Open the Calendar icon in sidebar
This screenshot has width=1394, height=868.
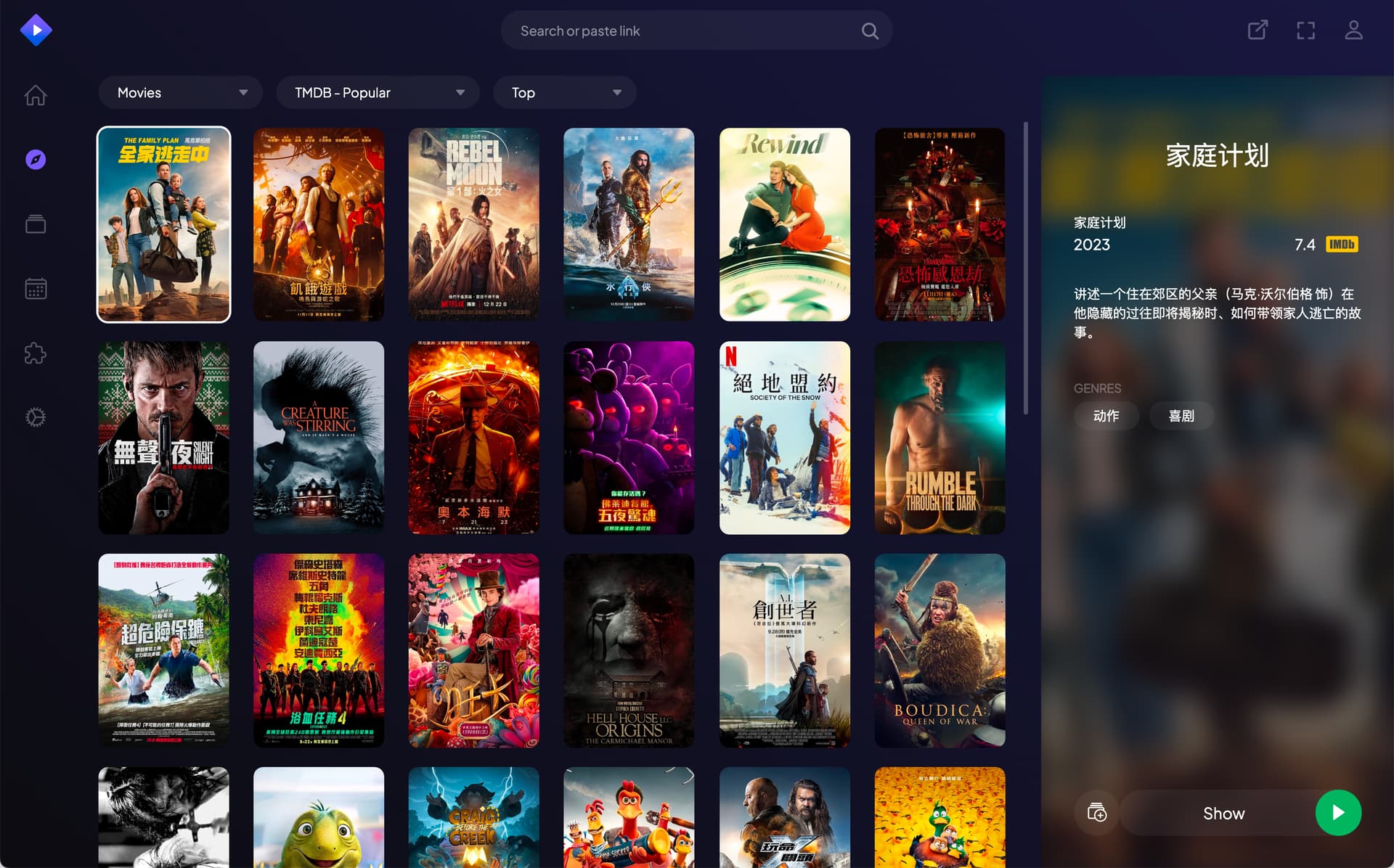click(36, 289)
